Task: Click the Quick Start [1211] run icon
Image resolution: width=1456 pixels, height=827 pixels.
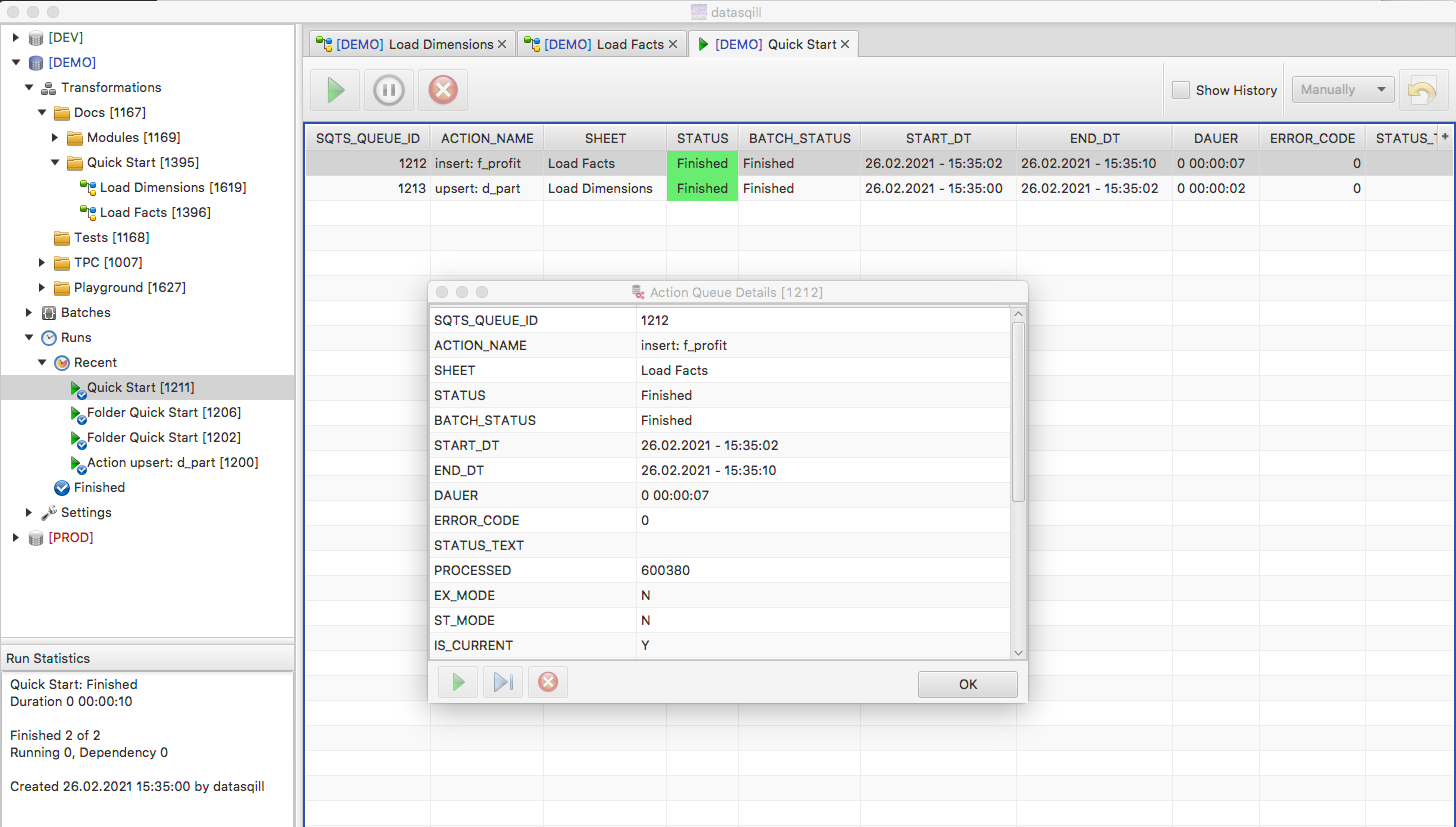Action: click(x=77, y=388)
